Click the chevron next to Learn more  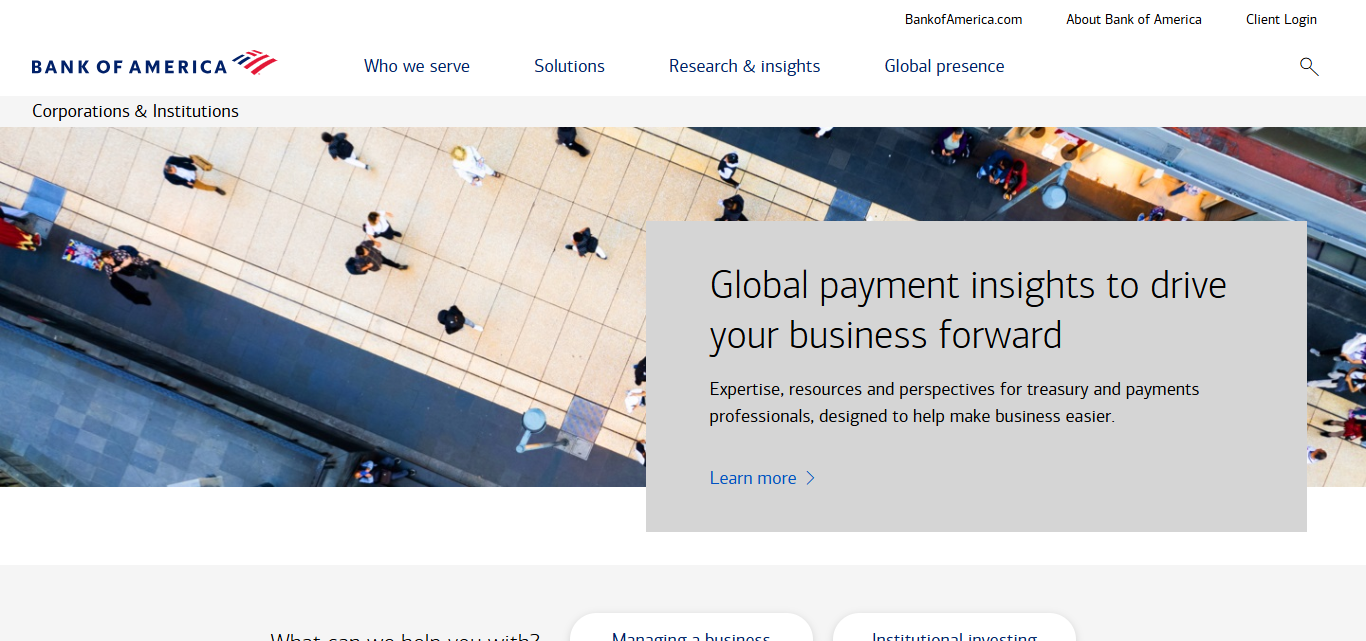click(x=811, y=478)
